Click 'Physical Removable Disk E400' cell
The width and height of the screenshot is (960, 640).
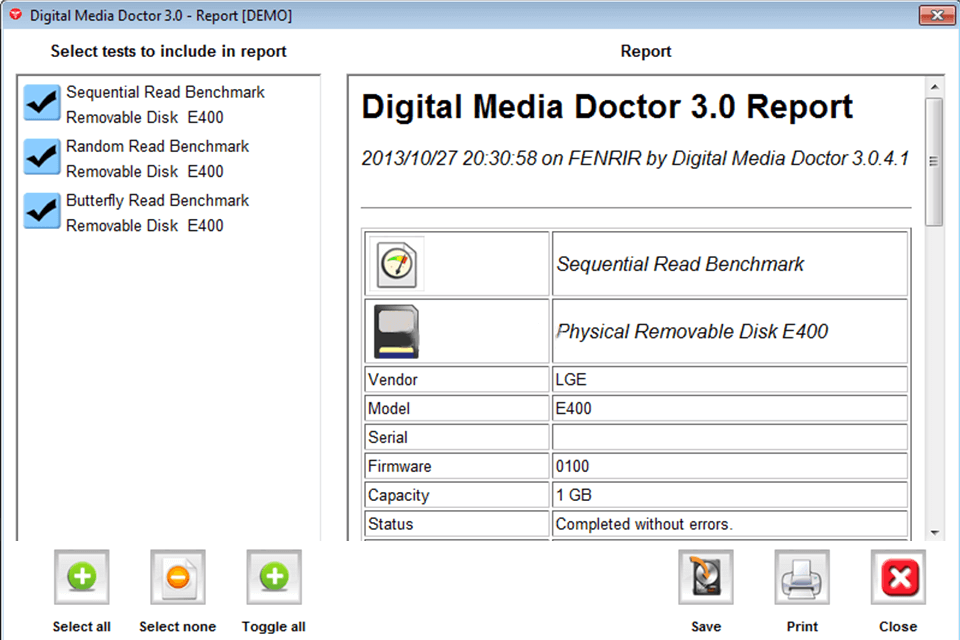(x=730, y=331)
